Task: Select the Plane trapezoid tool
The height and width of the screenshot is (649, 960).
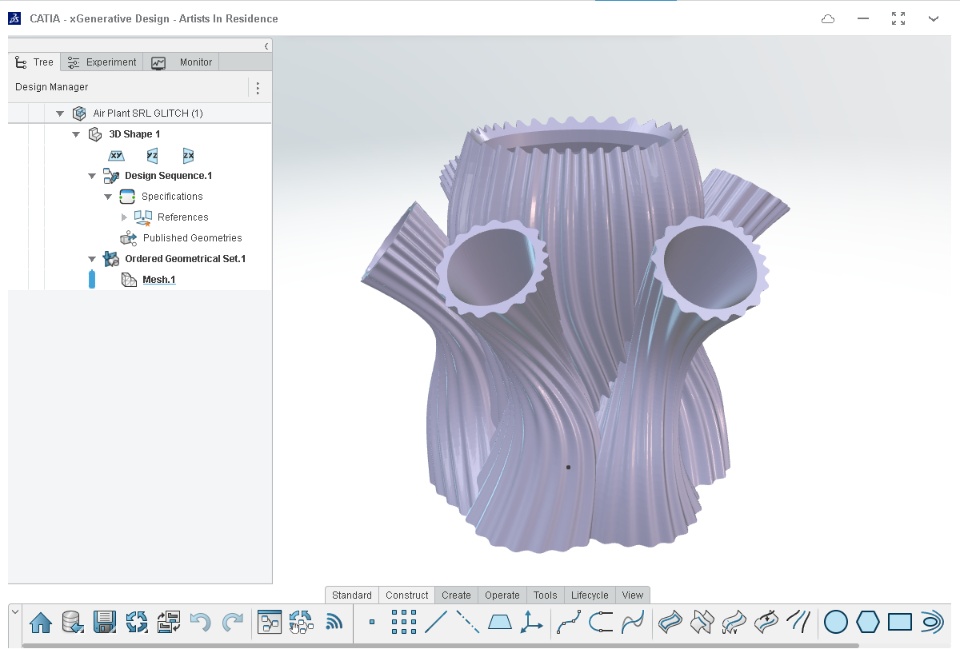Action: click(x=500, y=623)
